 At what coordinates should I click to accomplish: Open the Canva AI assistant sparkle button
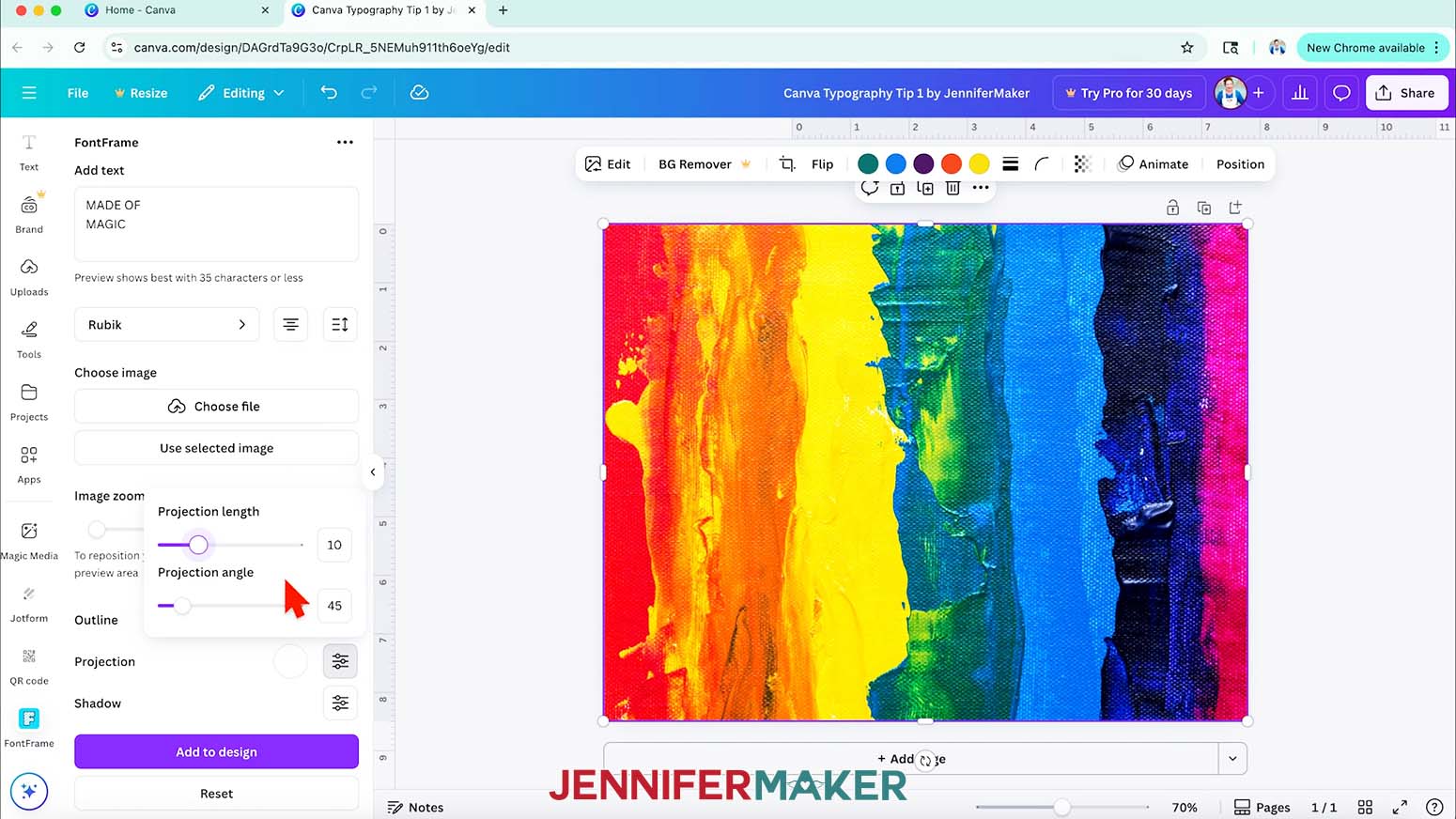(x=29, y=791)
